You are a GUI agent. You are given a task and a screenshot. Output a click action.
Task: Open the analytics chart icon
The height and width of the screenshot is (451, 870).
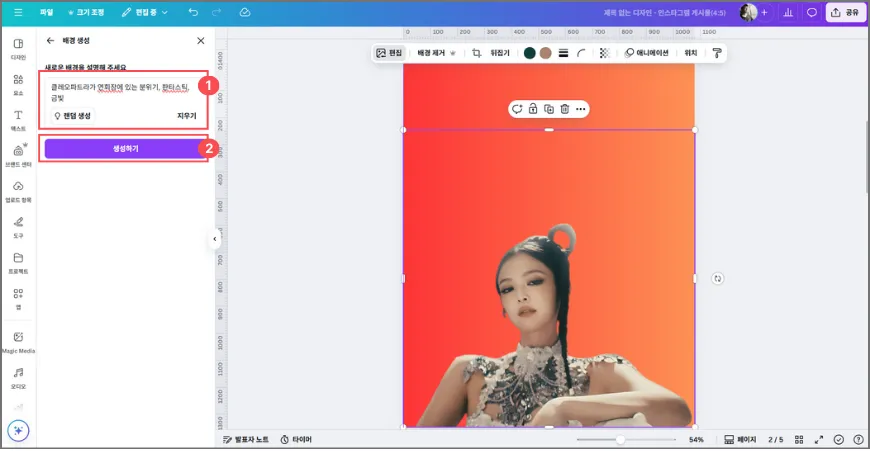788,12
